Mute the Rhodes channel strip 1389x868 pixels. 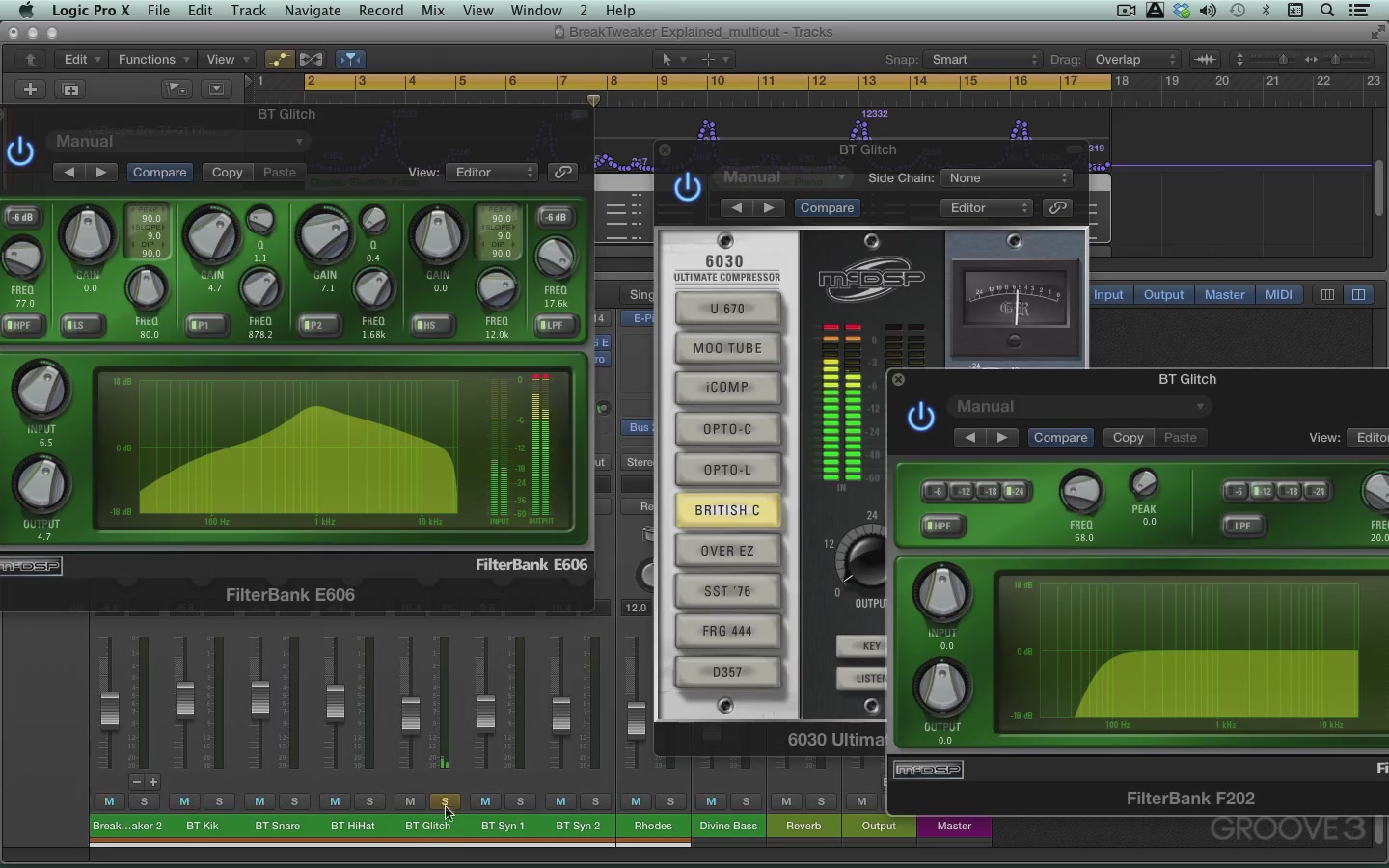(636, 801)
